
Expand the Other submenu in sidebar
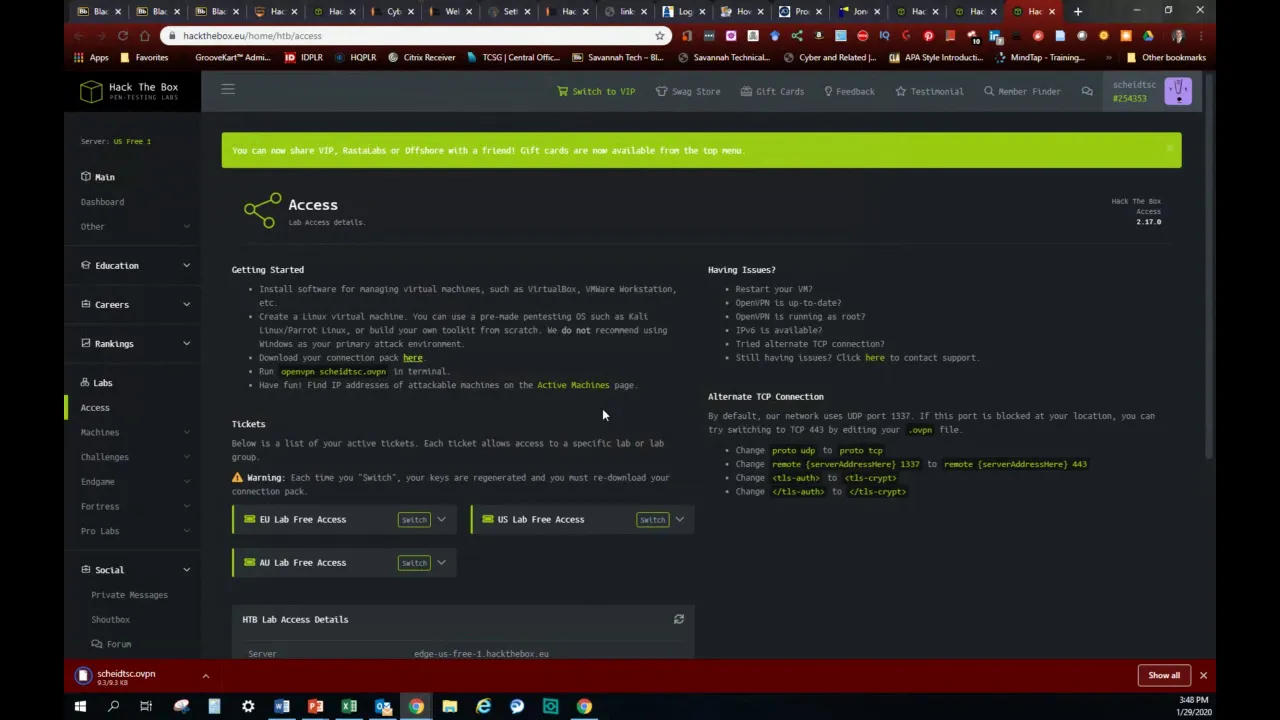(134, 226)
